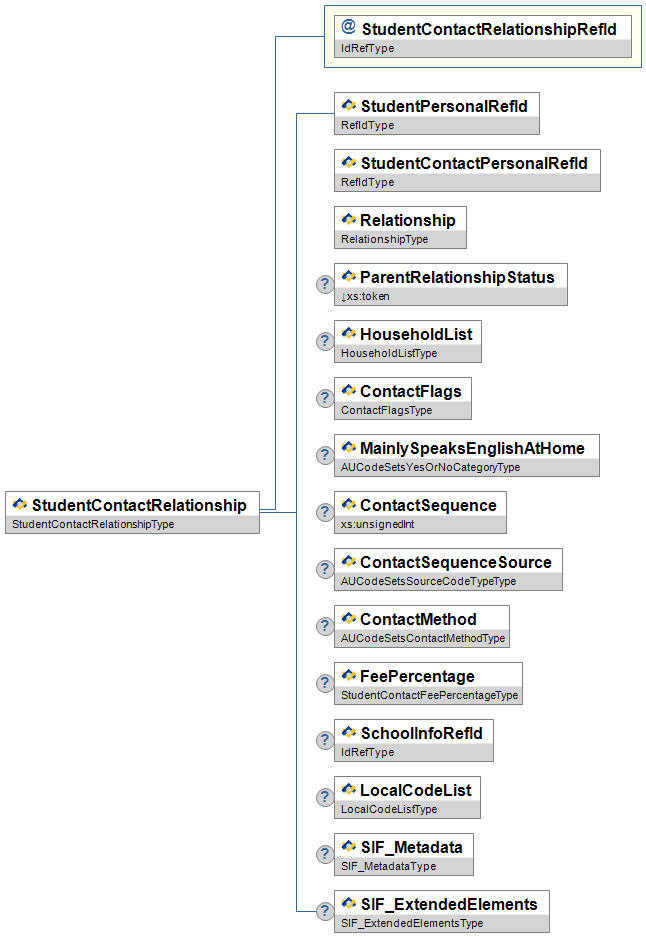Click the AUCodeSetsContactMethodType type label
This screenshot has height=937, width=646.
[423, 638]
